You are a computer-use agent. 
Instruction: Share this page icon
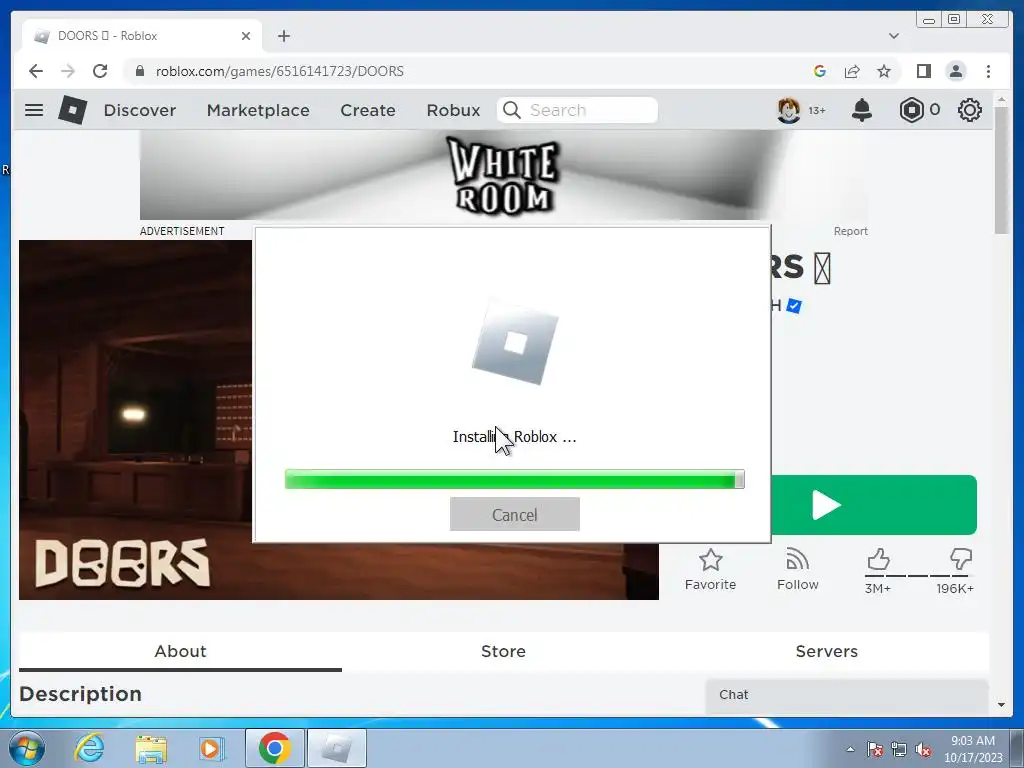852,71
